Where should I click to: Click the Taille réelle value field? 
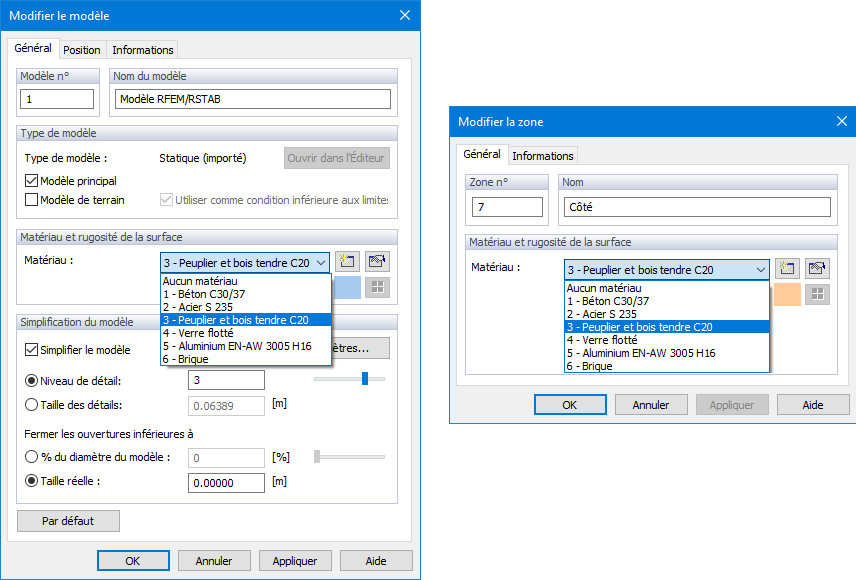point(226,483)
